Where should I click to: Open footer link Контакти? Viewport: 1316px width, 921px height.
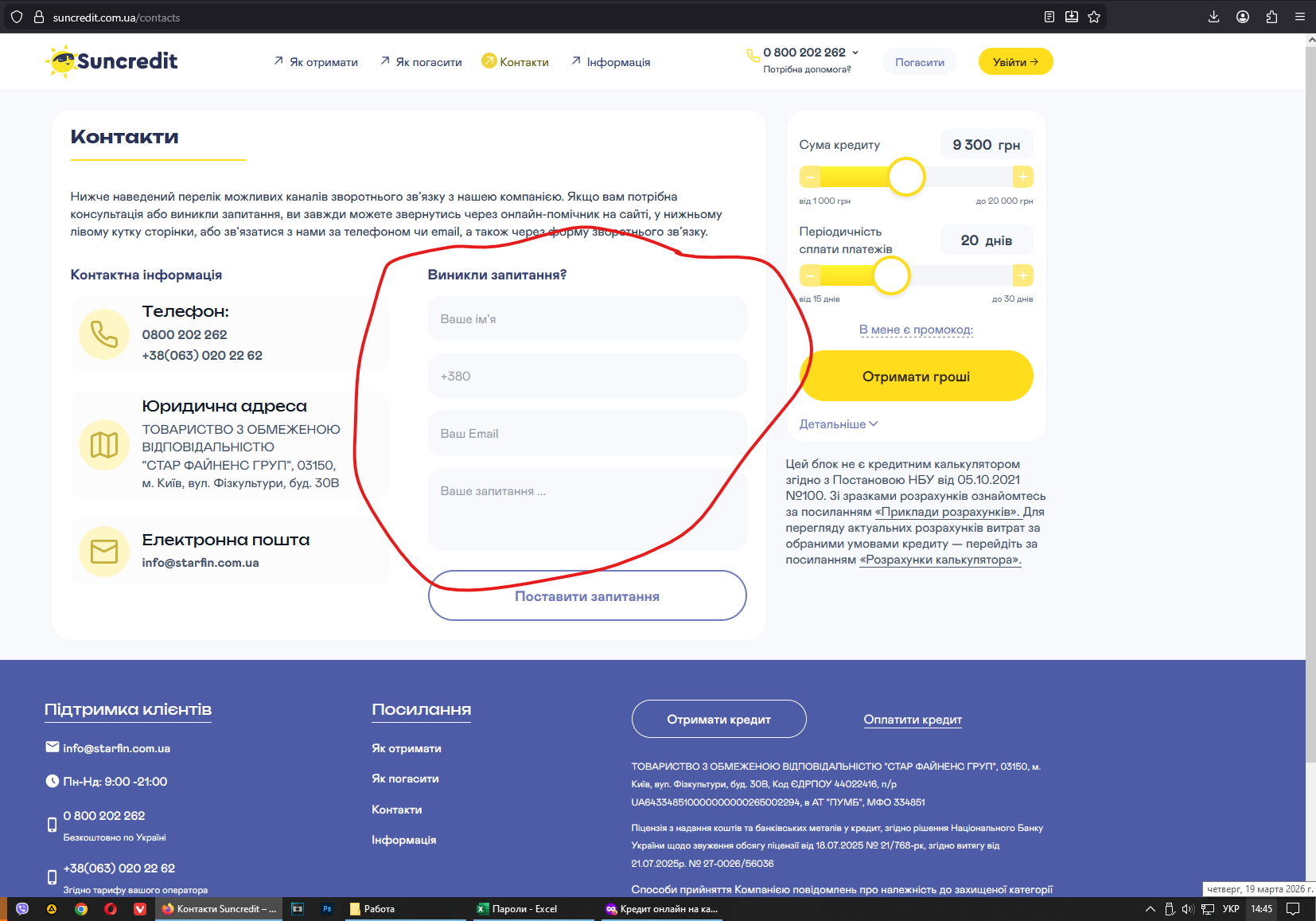point(397,810)
